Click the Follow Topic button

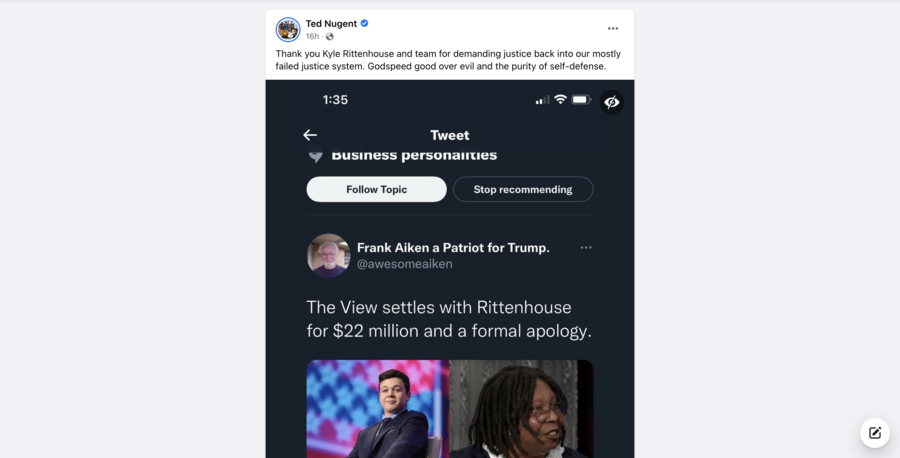pyautogui.click(x=376, y=189)
